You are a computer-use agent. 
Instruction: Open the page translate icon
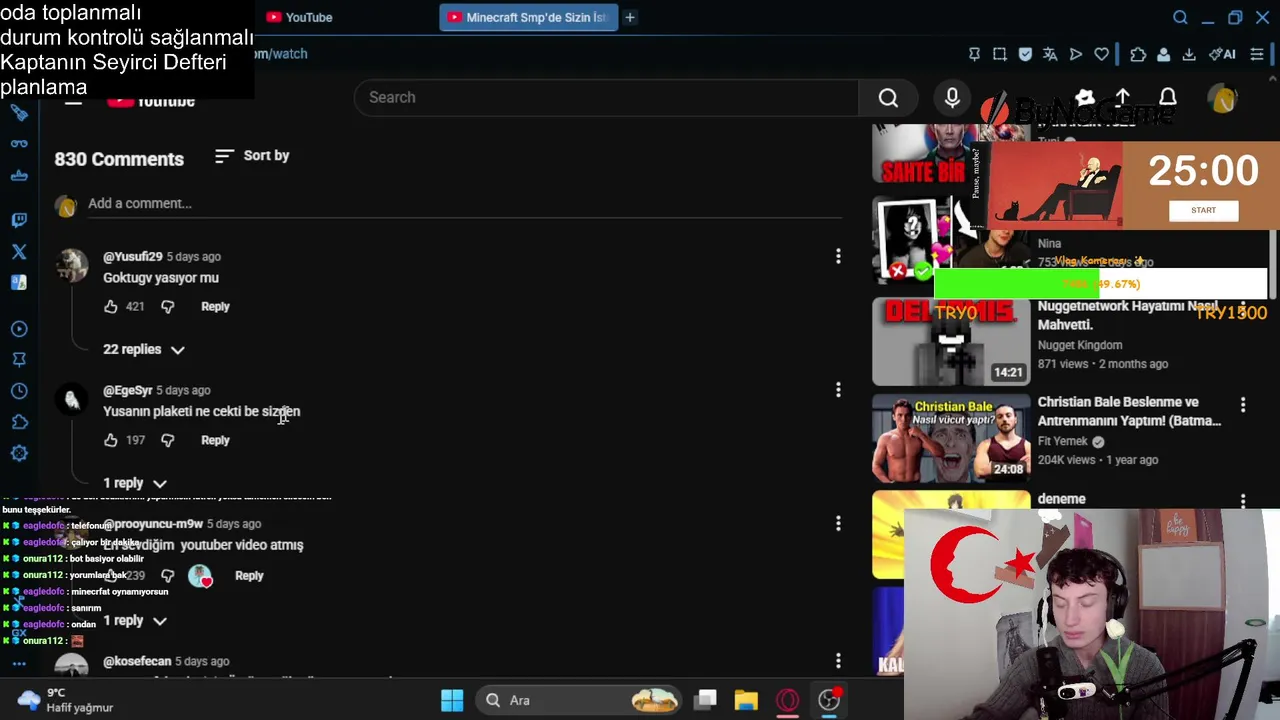coord(1050,54)
